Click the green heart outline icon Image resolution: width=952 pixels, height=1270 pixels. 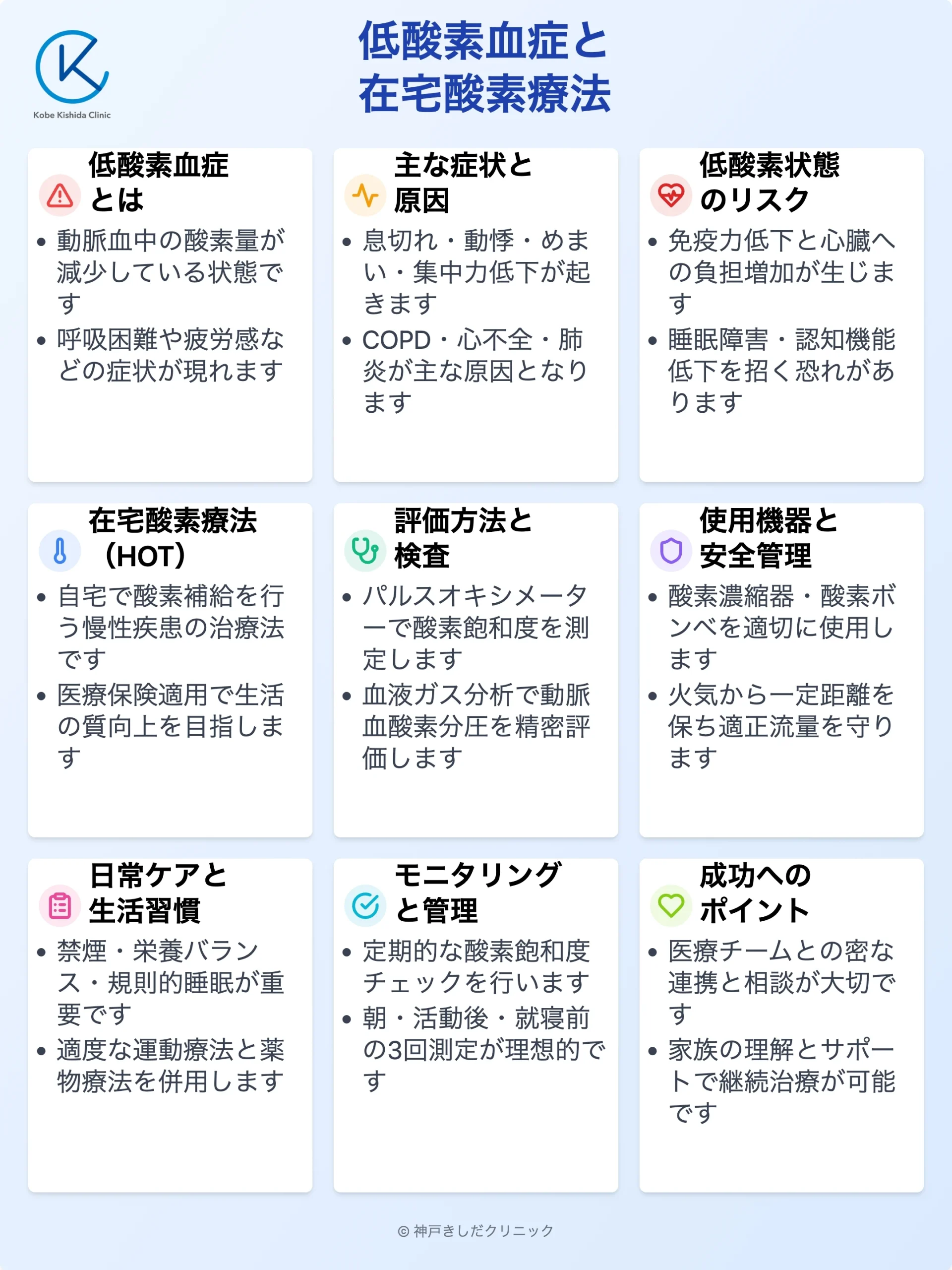click(670, 906)
